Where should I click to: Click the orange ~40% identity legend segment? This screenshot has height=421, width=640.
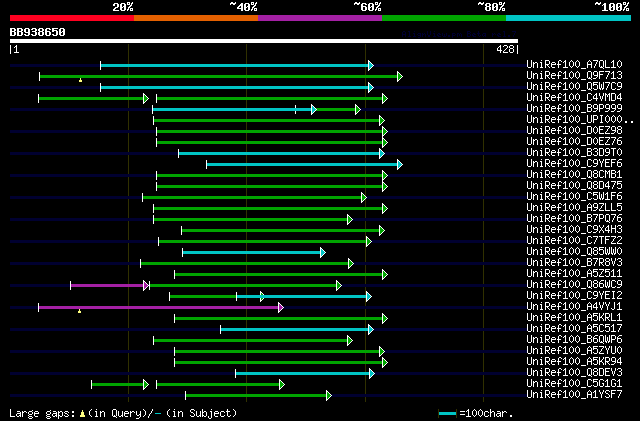(x=196, y=18)
